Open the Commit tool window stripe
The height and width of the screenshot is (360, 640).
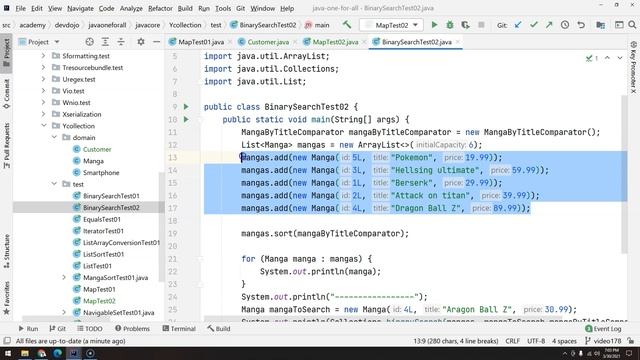7,94
